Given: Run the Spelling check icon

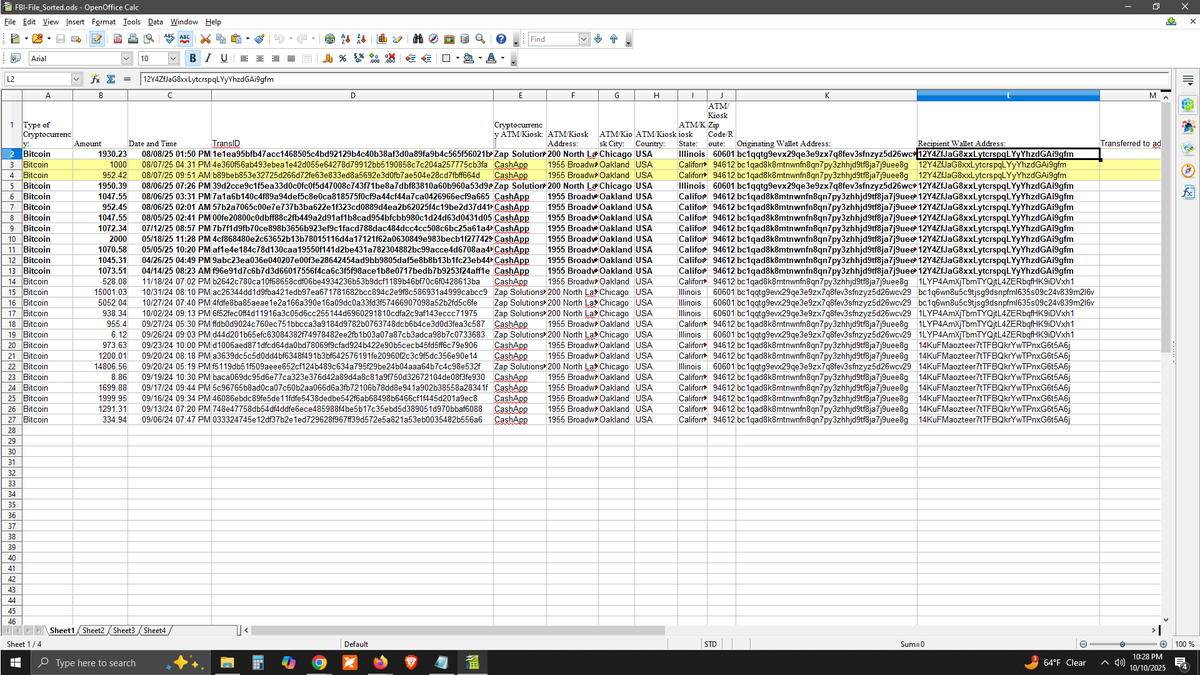Looking at the screenshot, I should (169, 39).
